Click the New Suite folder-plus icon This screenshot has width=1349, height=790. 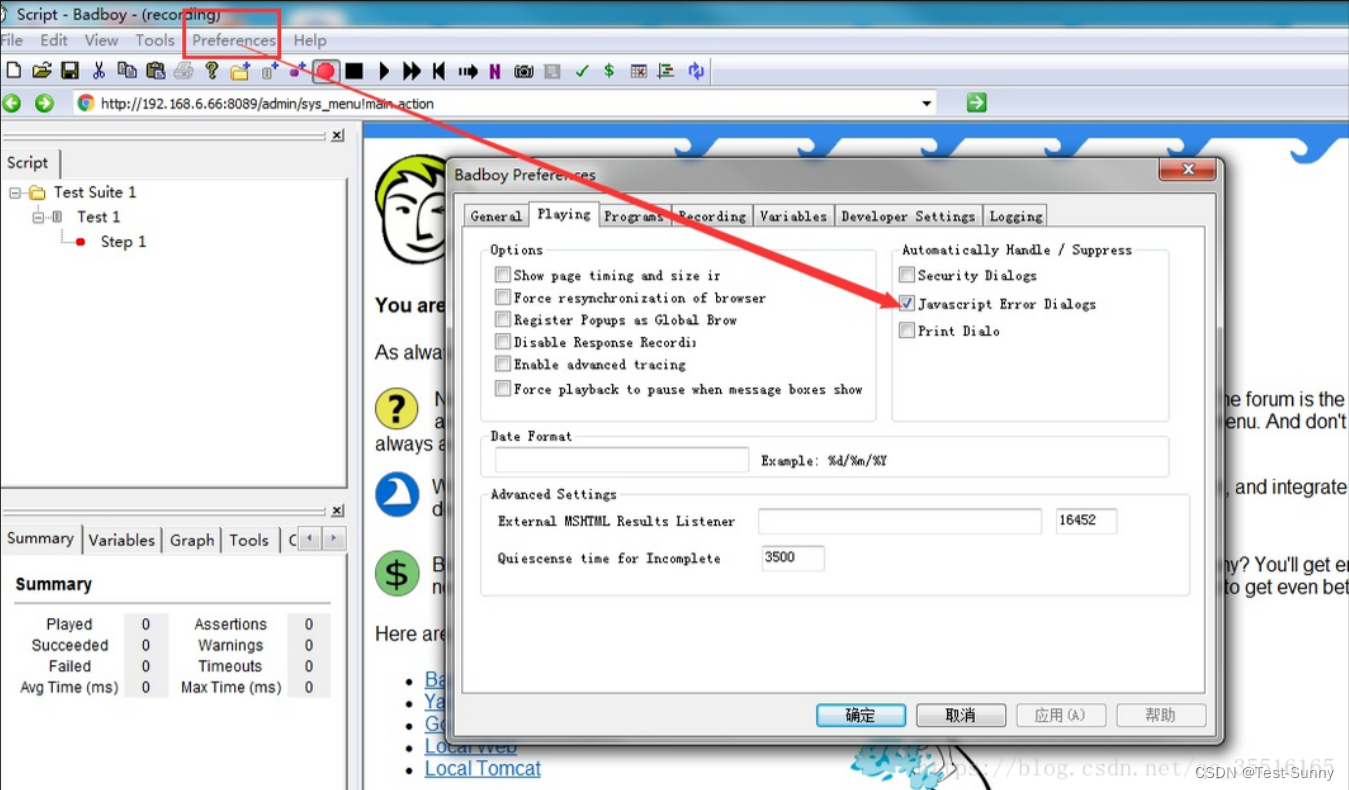[x=240, y=71]
